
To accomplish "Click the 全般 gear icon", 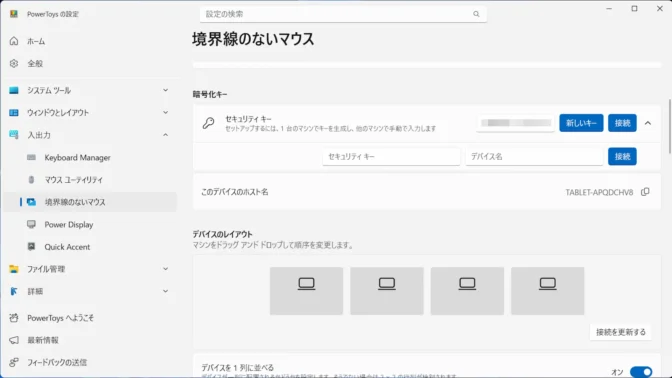I will coord(14,63).
